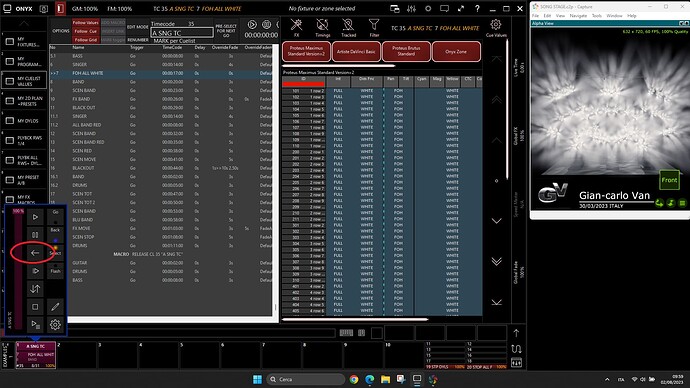Click the playback Go triangle icon in popup

[x=35, y=217]
